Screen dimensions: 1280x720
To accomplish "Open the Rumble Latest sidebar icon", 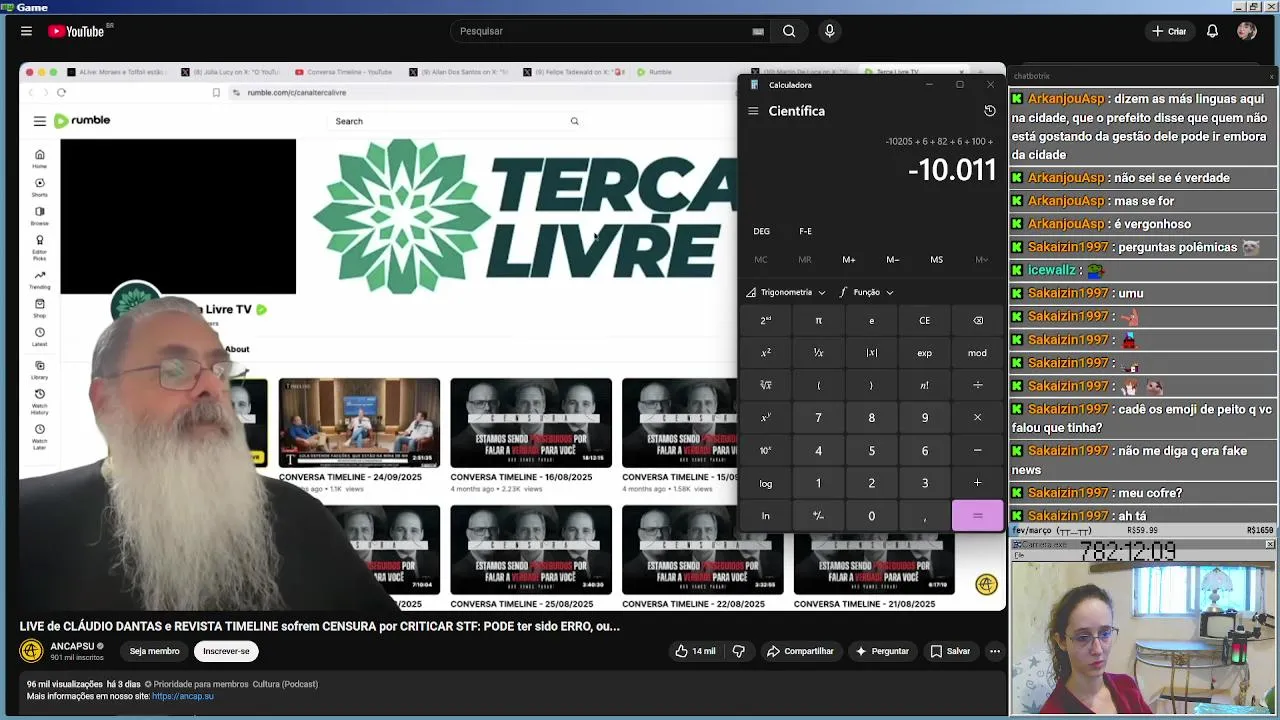I will click(x=39, y=336).
